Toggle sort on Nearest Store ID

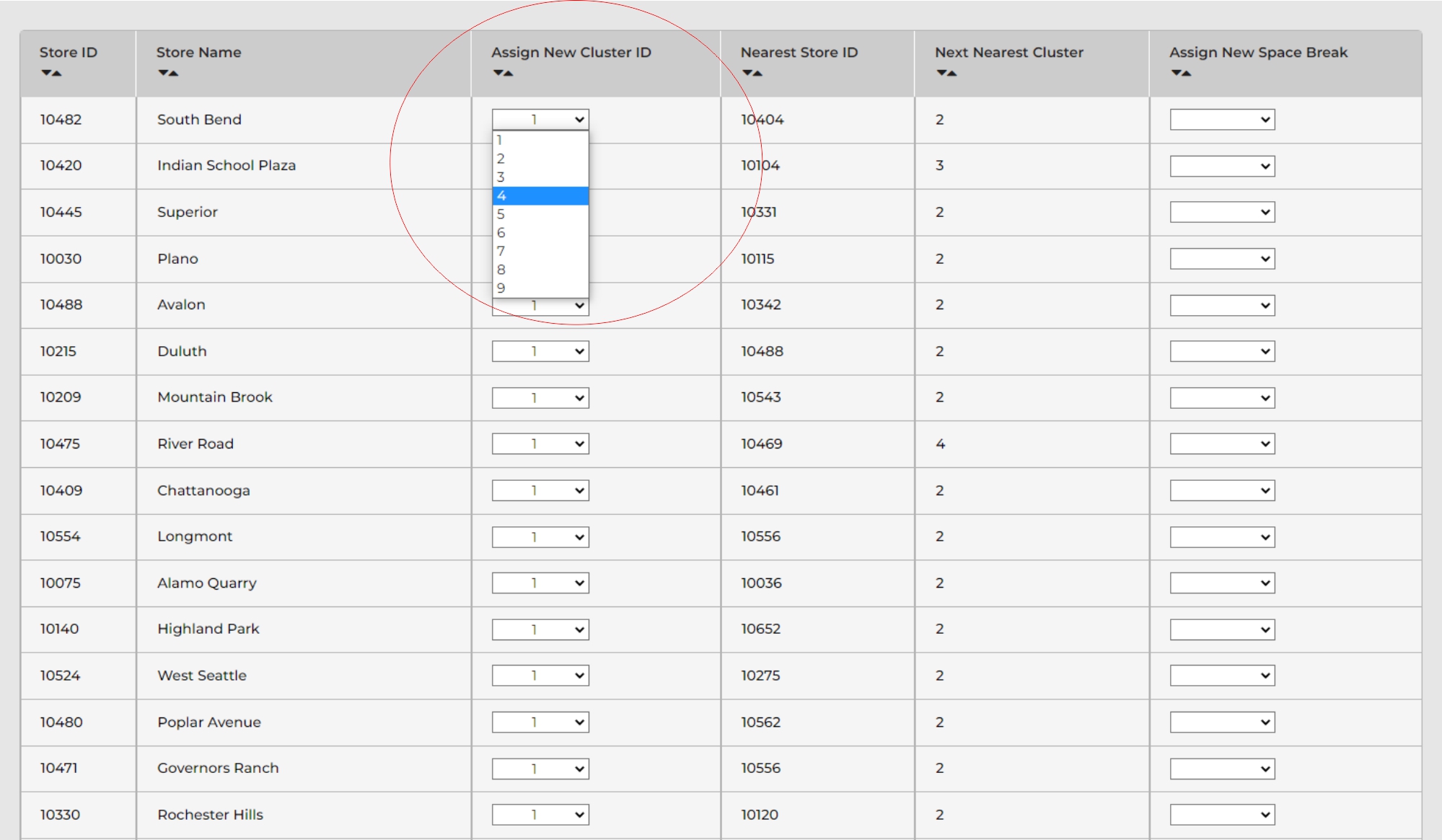coord(752,73)
